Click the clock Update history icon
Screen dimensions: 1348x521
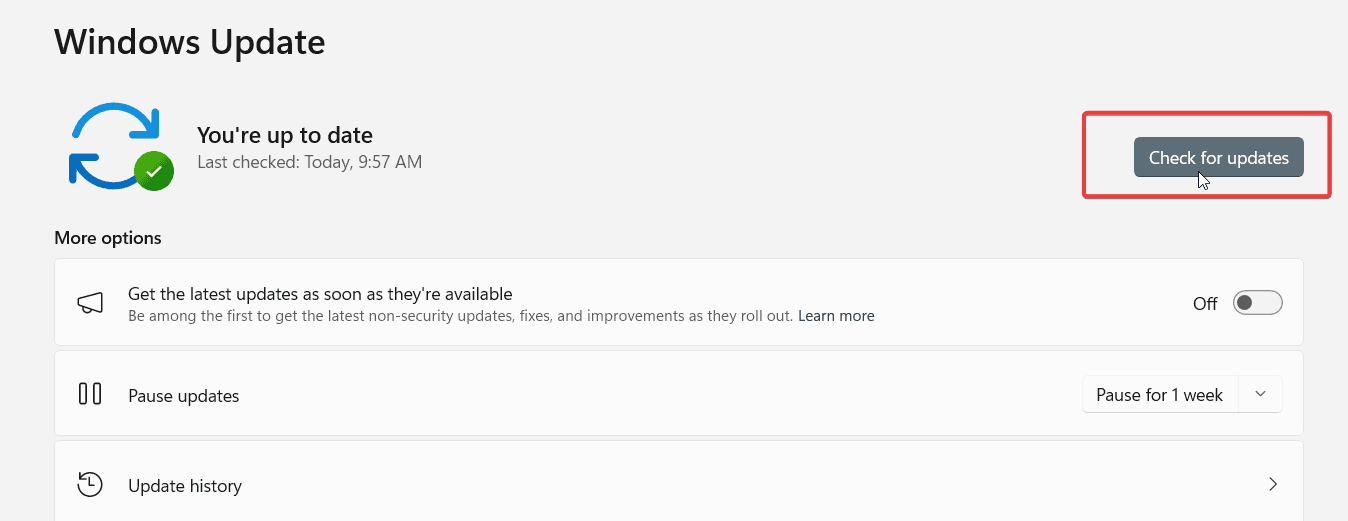pyautogui.click(x=91, y=485)
